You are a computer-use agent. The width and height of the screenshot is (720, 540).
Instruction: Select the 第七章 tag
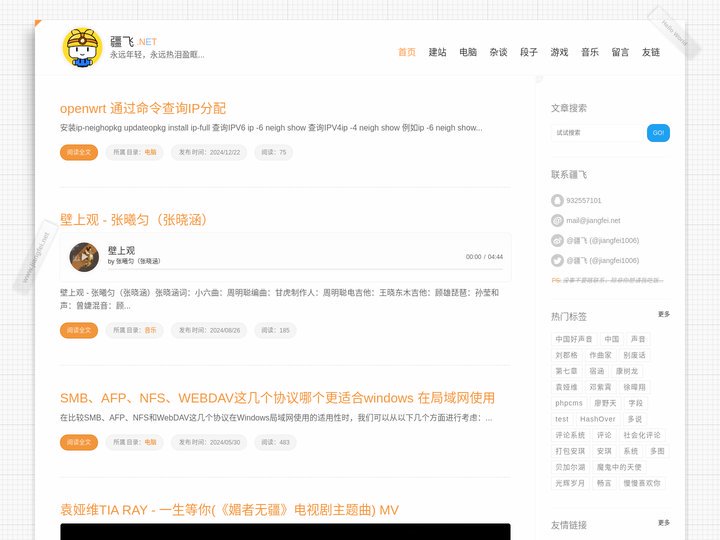tap(566, 371)
